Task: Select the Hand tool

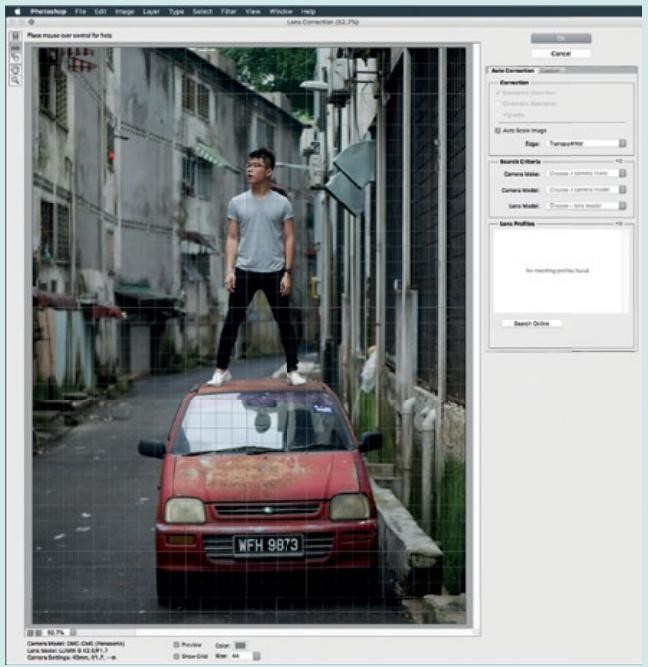Action: [15, 69]
